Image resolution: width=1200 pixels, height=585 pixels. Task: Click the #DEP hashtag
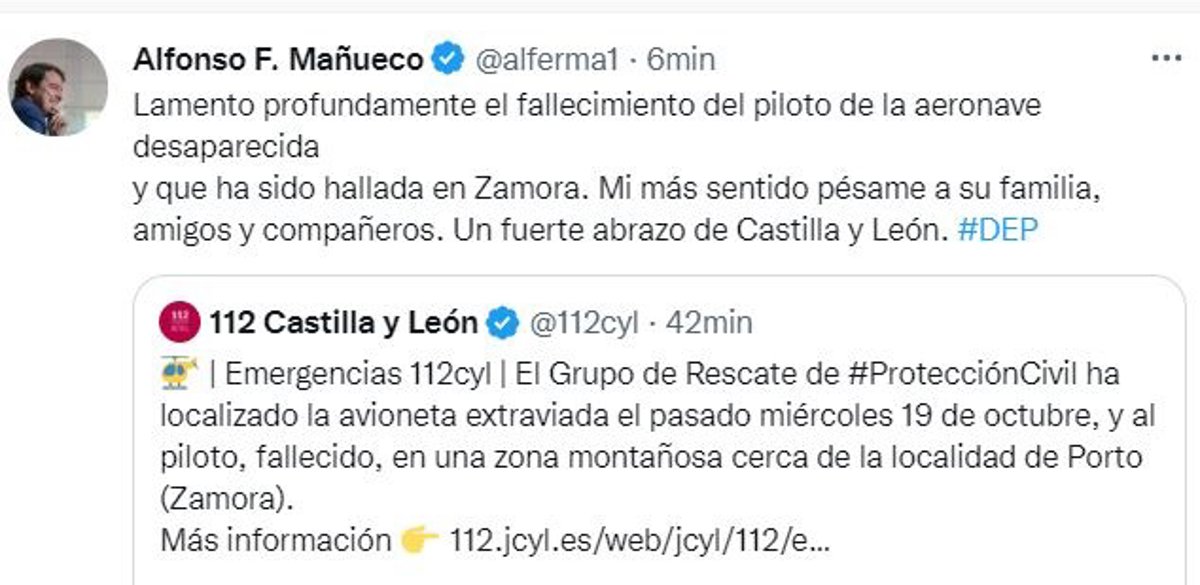997,231
